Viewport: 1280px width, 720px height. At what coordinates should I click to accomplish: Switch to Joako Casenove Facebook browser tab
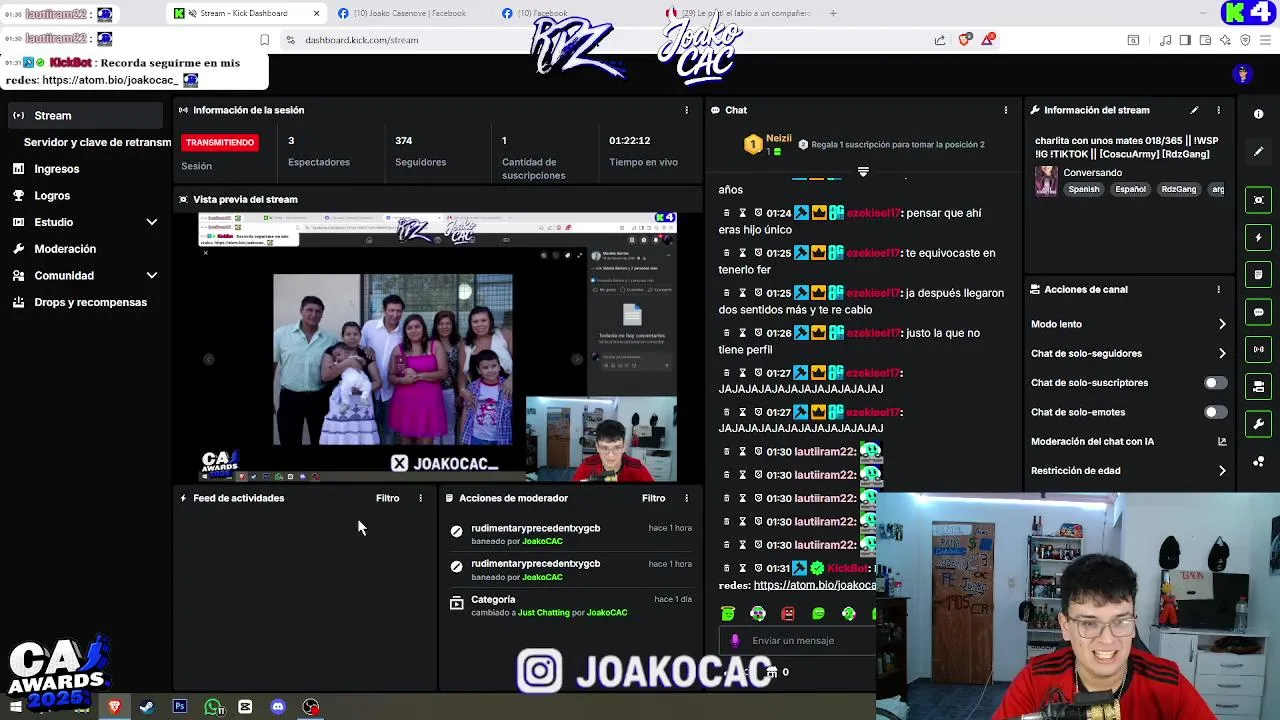click(407, 13)
